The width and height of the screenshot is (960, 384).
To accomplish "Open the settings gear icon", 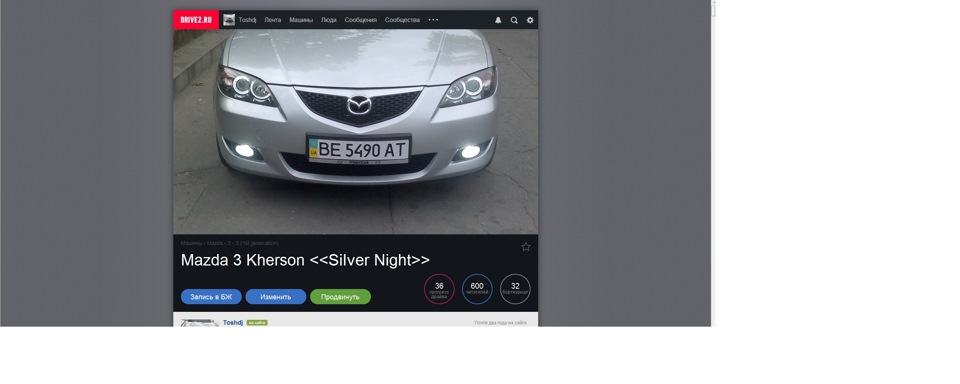I will pyautogui.click(x=530, y=20).
